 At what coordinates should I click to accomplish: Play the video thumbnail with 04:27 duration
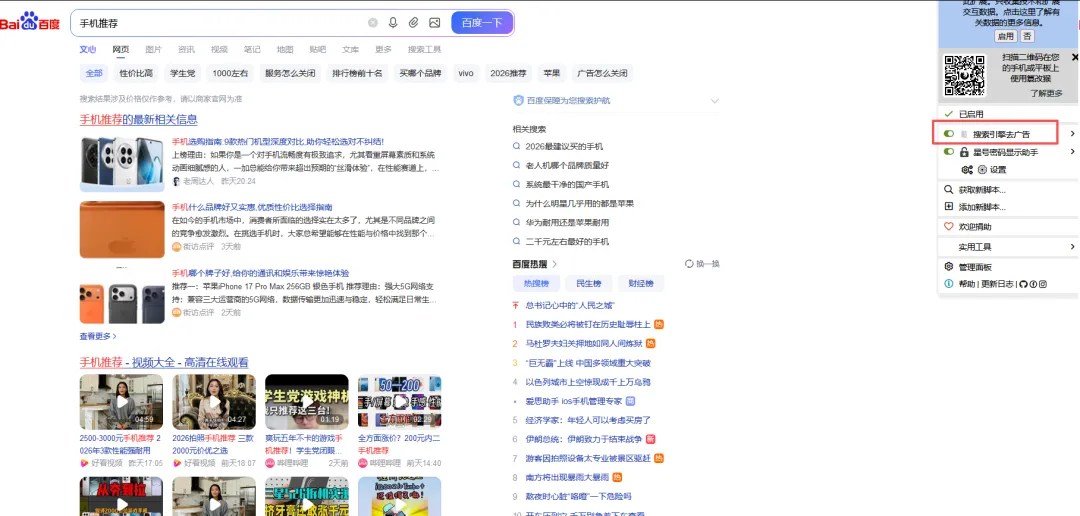click(214, 402)
